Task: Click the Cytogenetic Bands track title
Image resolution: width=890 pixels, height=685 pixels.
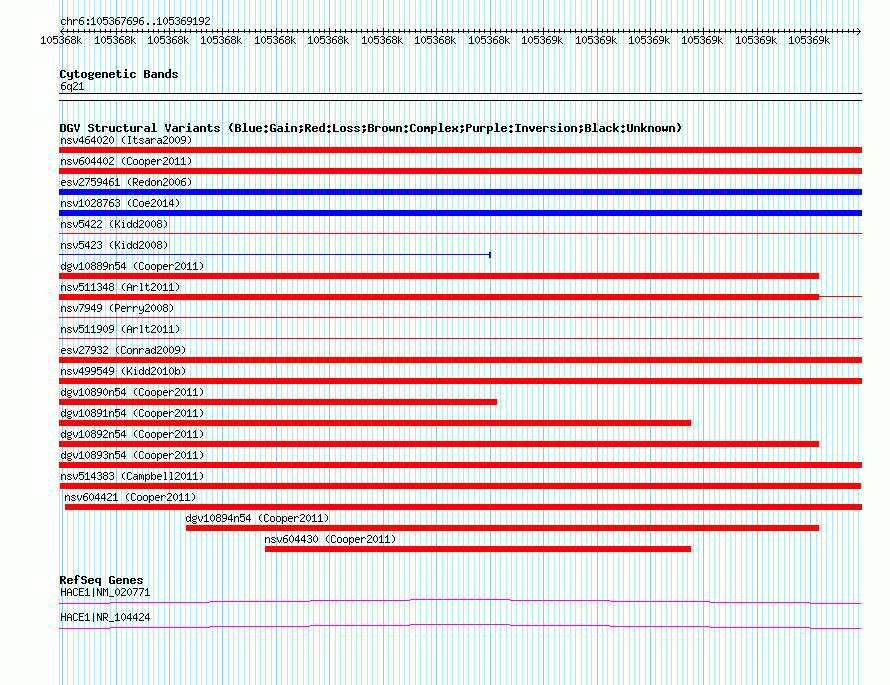Action: pyautogui.click(x=119, y=74)
